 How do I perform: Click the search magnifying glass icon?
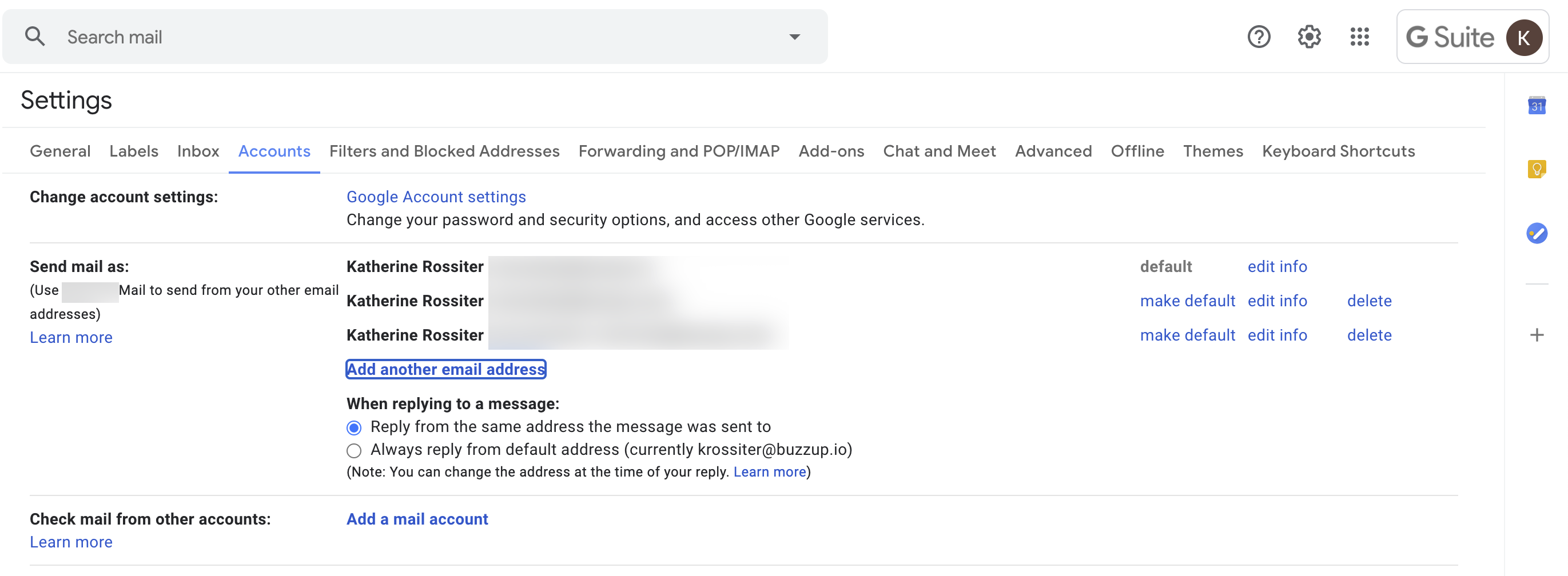coord(35,37)
